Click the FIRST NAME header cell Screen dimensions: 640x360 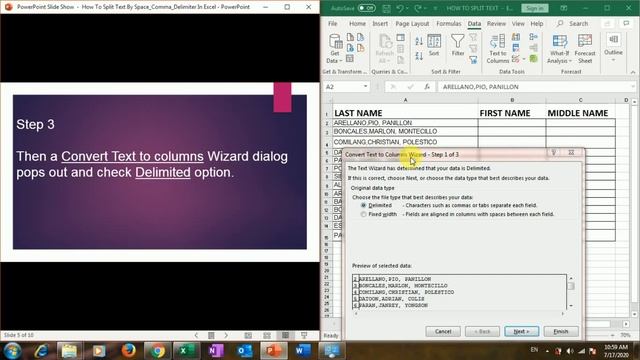click(512, 113)
